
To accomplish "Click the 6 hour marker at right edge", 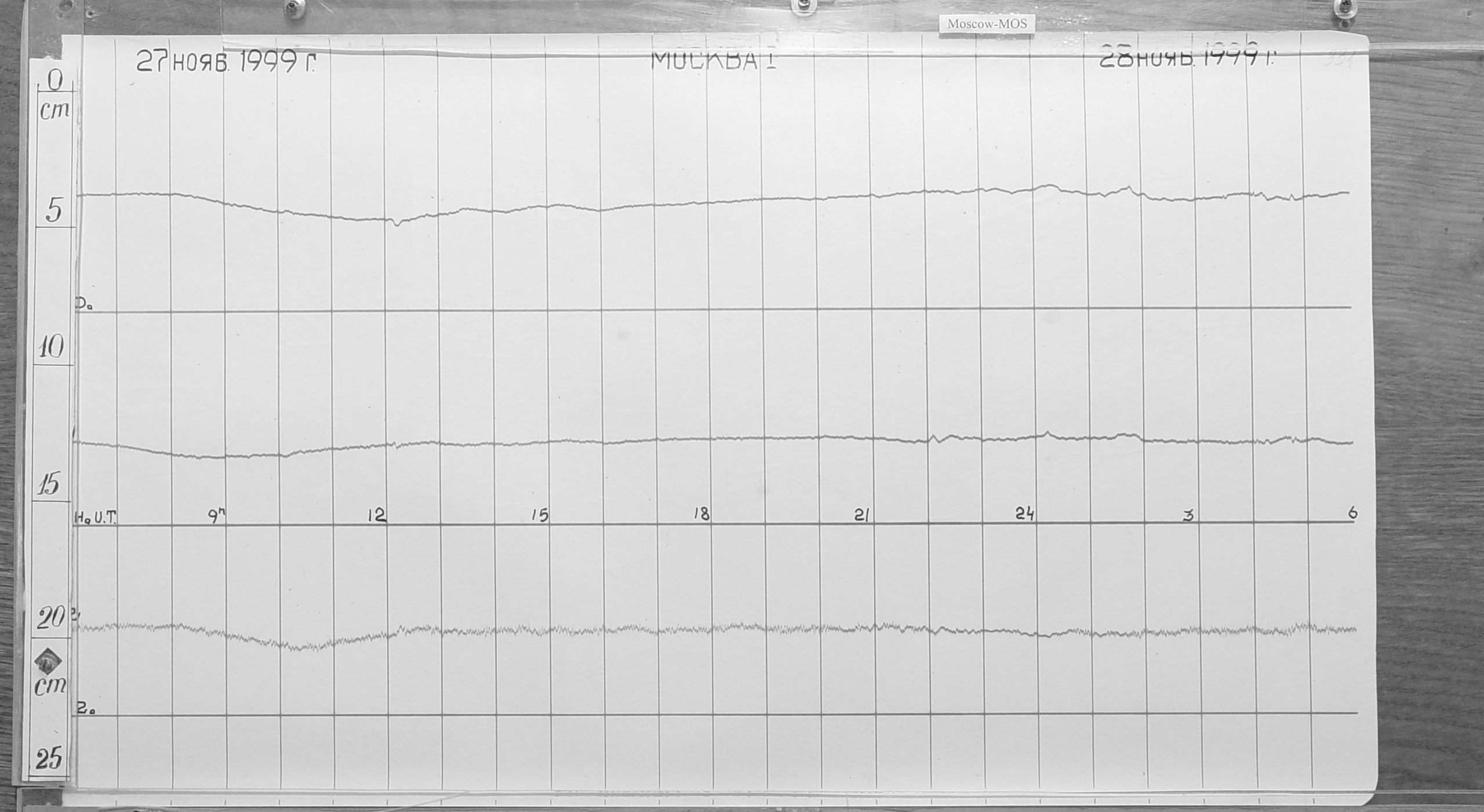I will pos(1352,512).
